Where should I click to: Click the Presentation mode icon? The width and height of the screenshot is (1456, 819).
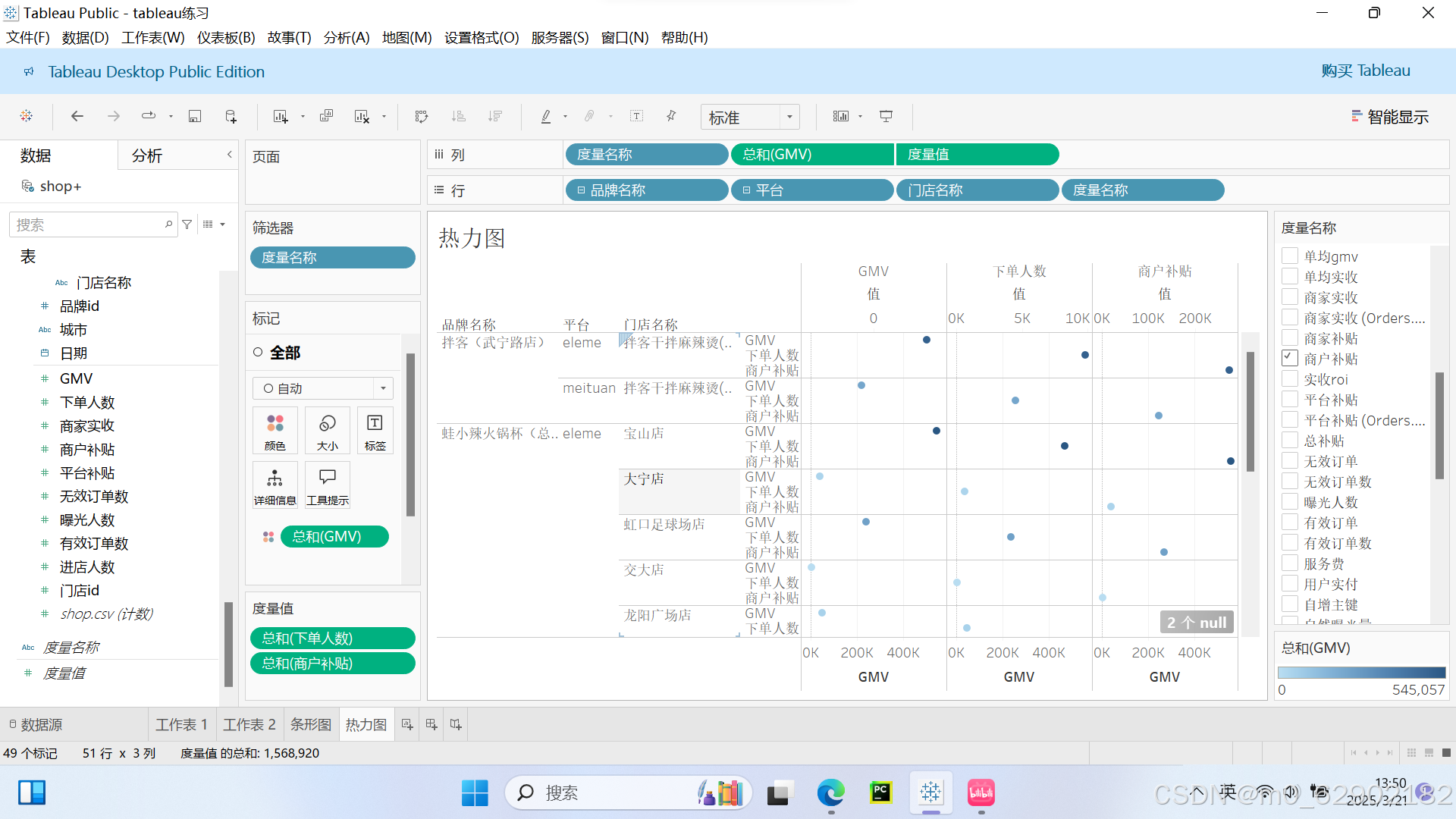[x=886, y=116]
